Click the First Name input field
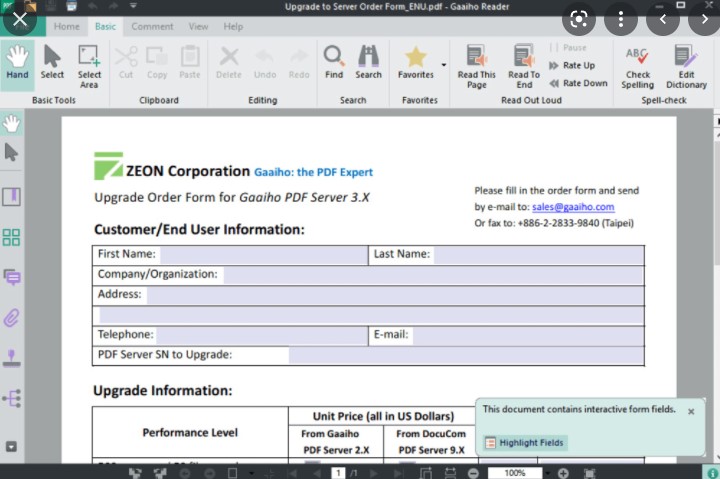 click(x=264, y=255)
